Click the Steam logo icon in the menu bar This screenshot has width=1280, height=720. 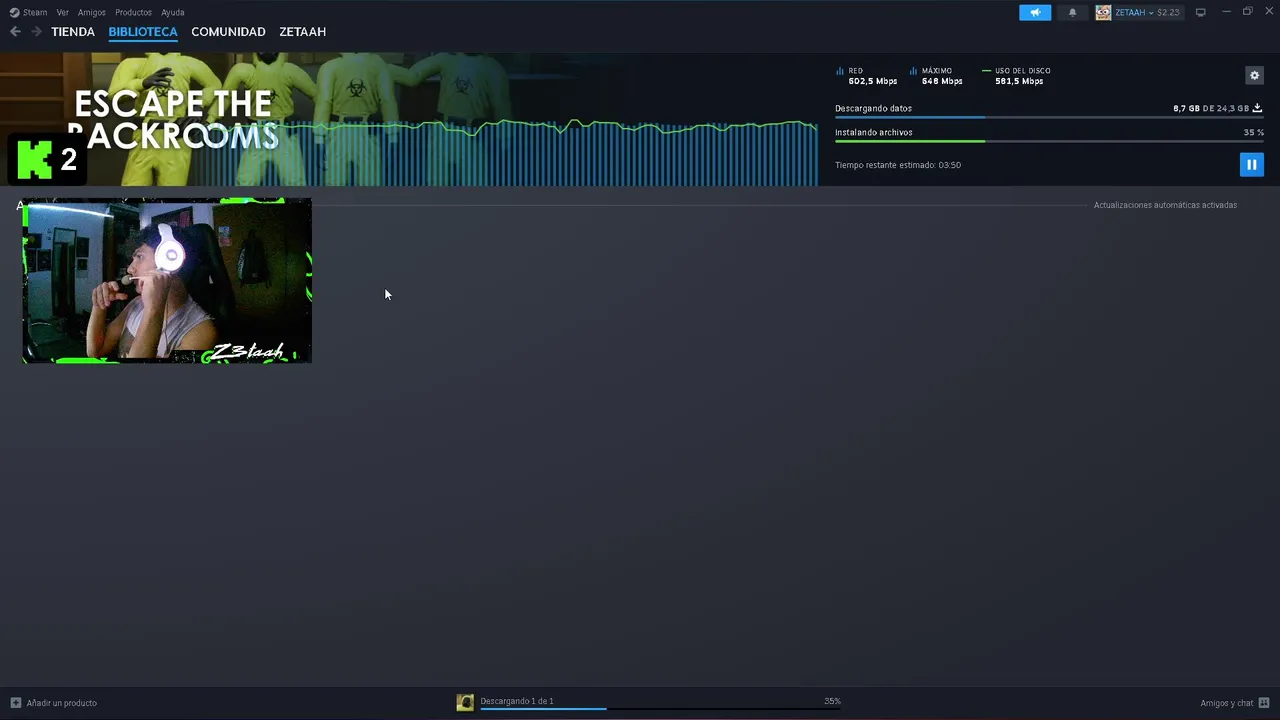tap(14, 12)
